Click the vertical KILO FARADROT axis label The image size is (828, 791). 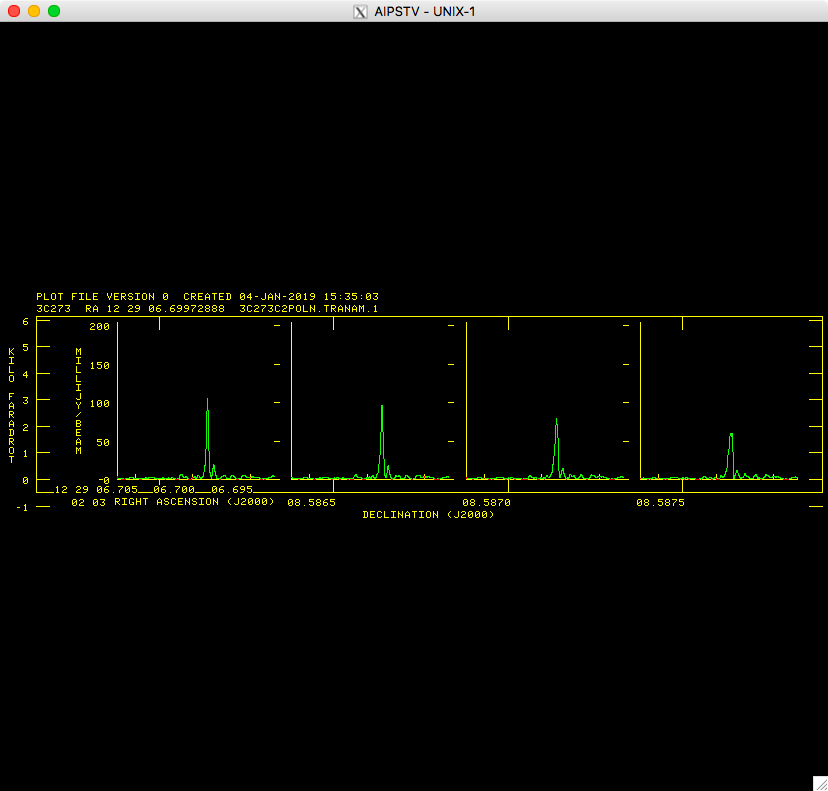click(x=11, y=404)
